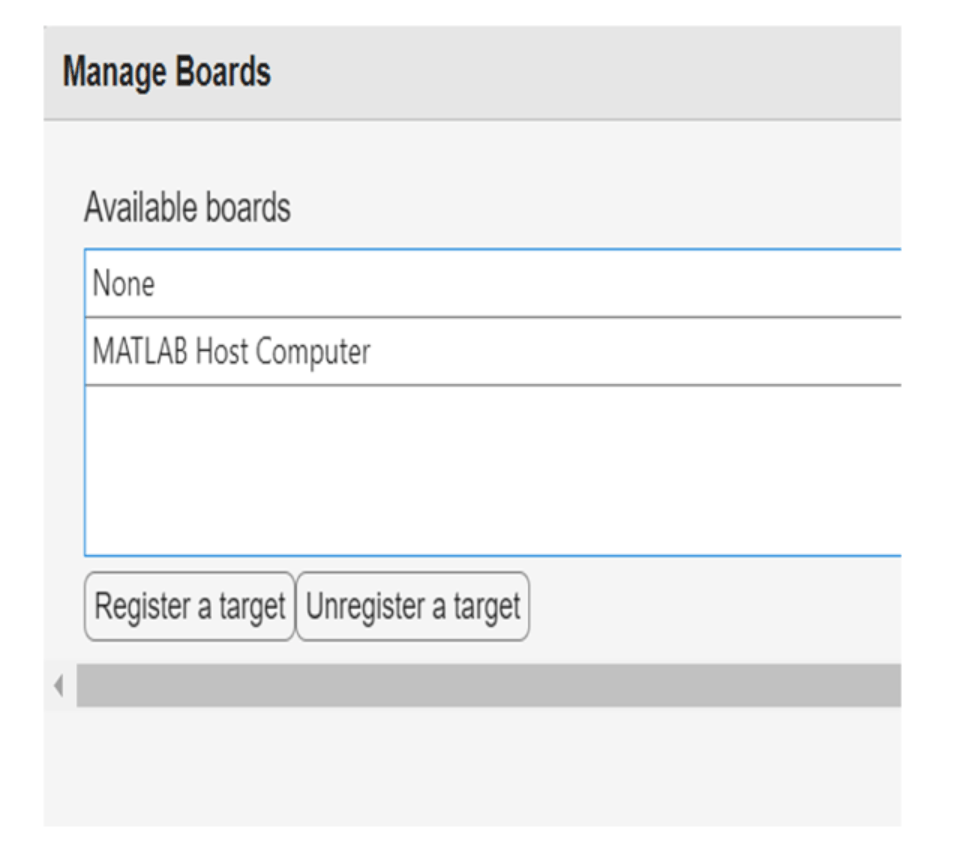Select MATLAB Host Computer board
Viewport: 960px width, 858px height.
click(x=231, y=352)
